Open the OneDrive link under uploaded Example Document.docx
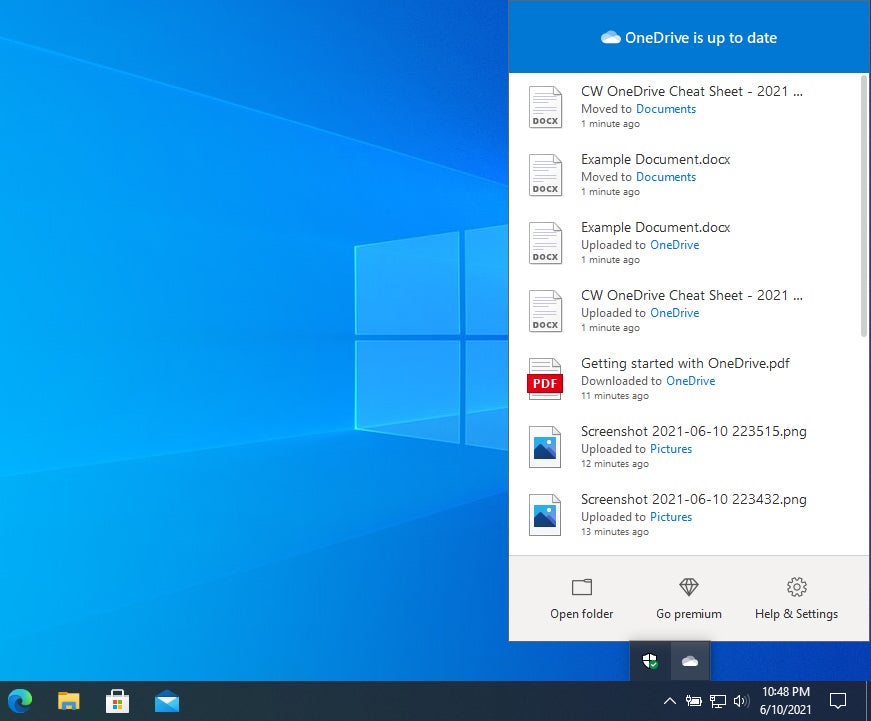The width and height of the screenshot is (871, 721). coord(675,245)
